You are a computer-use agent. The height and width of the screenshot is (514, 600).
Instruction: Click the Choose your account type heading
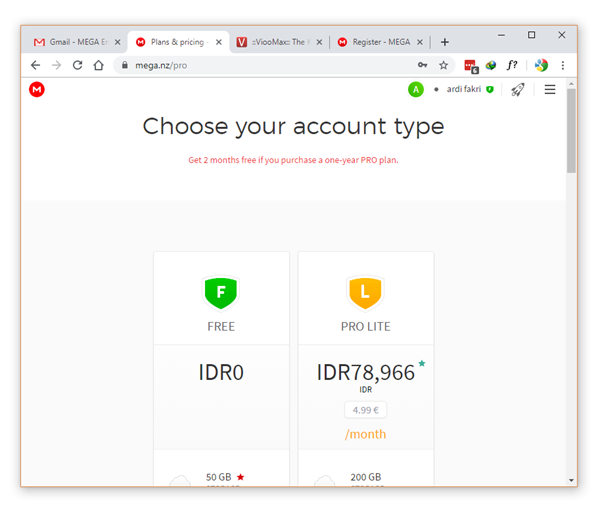point(293,127)
